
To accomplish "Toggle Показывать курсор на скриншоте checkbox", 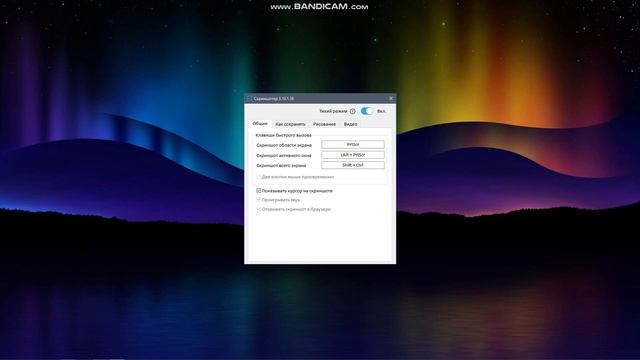I will click(258, 191).
